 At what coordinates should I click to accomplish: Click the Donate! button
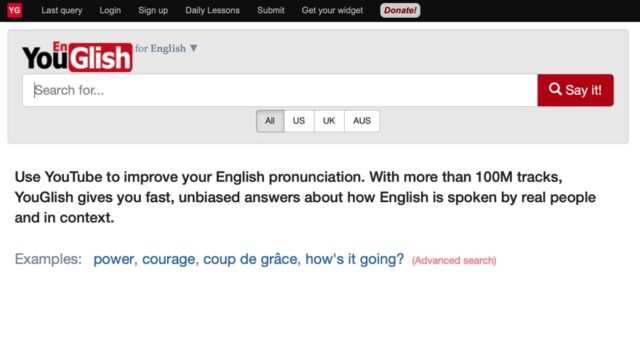(x=400, y=11)
